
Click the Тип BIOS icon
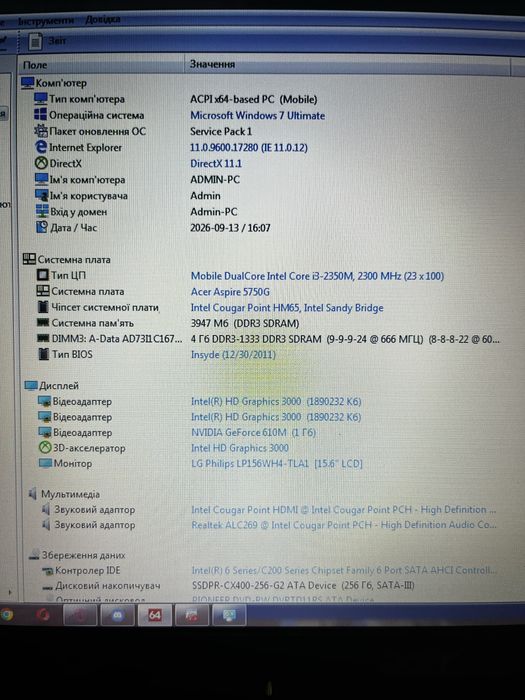[x=44, y=354]
